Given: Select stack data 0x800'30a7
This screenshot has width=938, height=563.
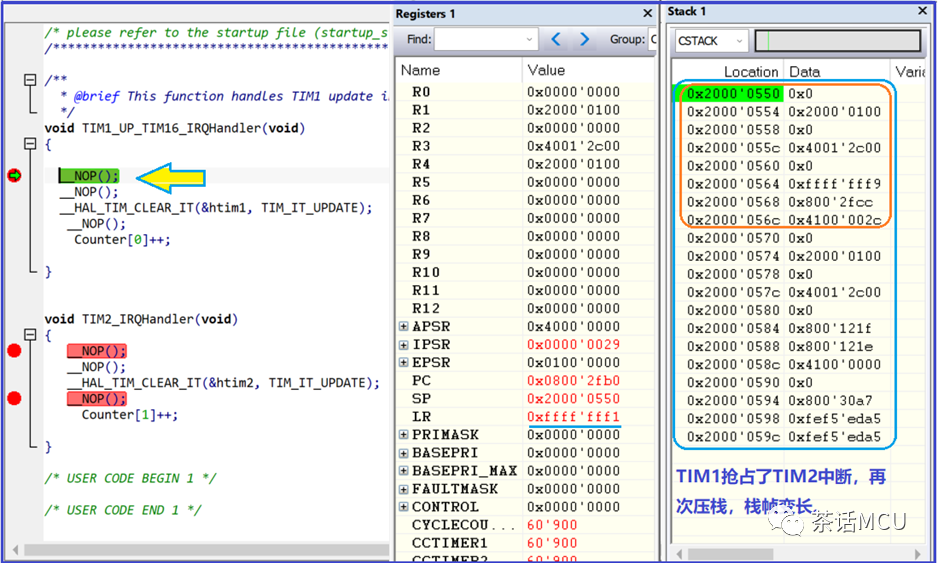Looking at the screenshot, I should click(x=830, y=400).
